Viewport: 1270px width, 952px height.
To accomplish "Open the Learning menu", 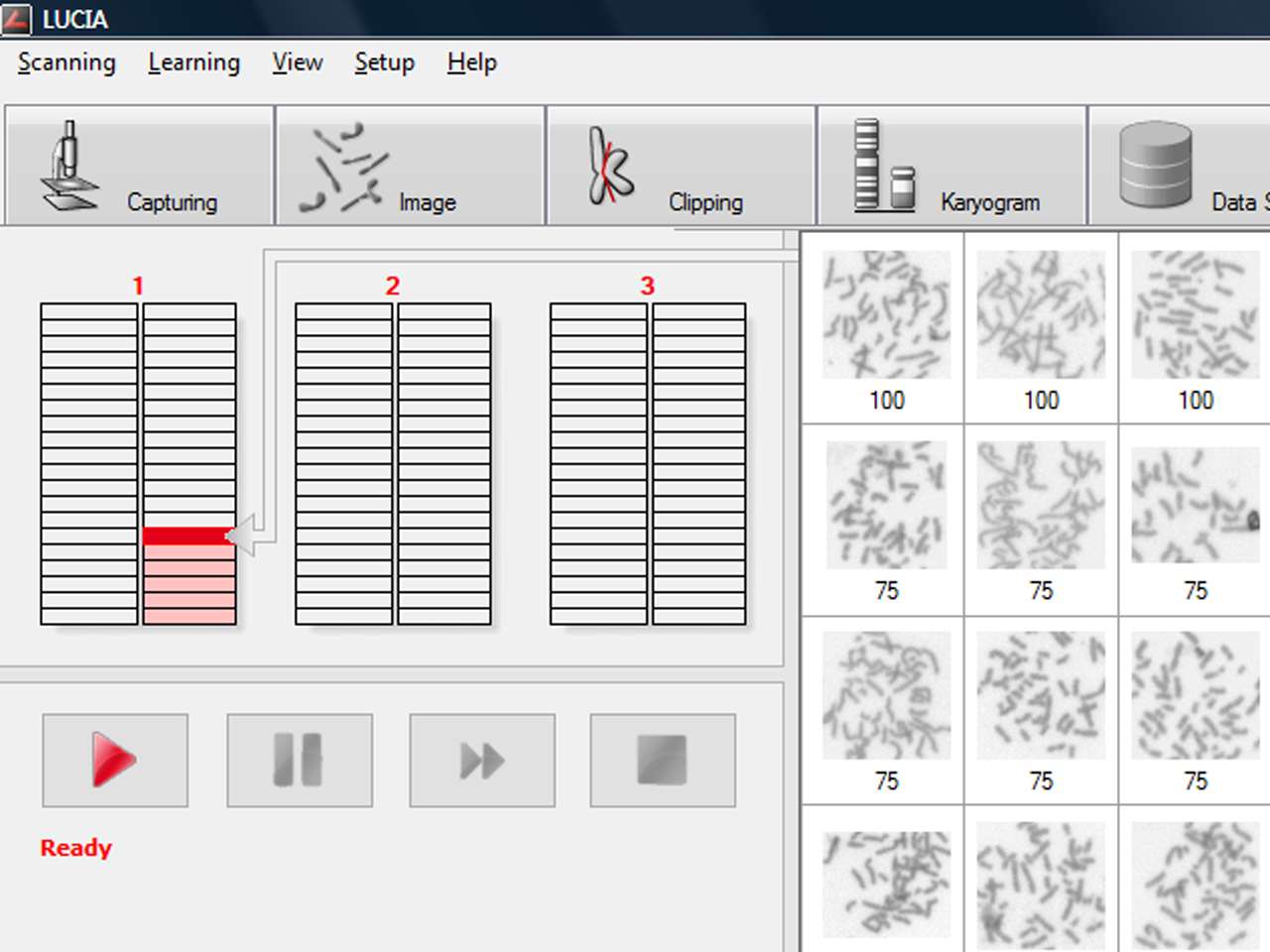I will [x=193, y=62].
